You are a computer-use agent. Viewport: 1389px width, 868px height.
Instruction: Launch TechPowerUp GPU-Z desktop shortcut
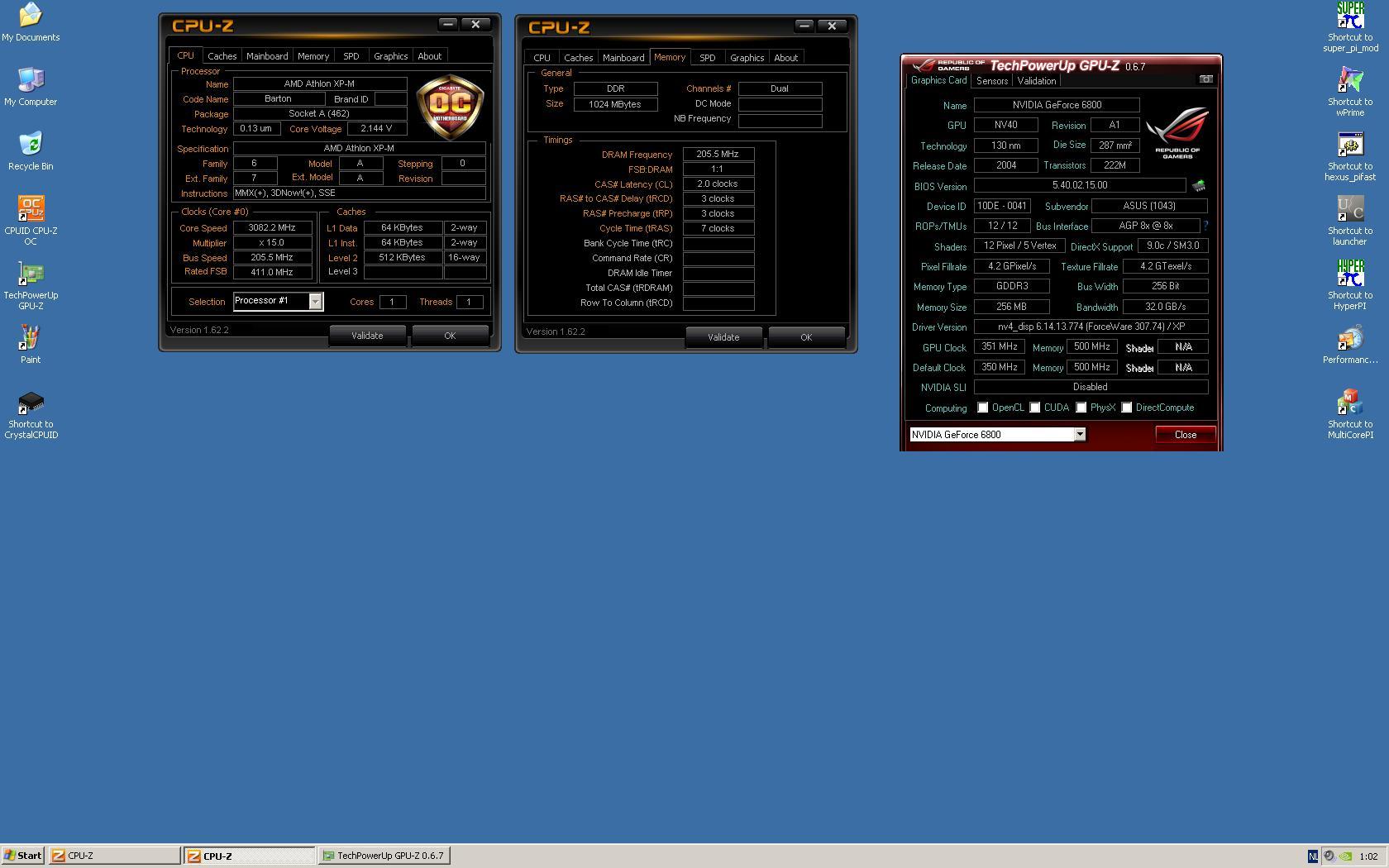point(31,284)
